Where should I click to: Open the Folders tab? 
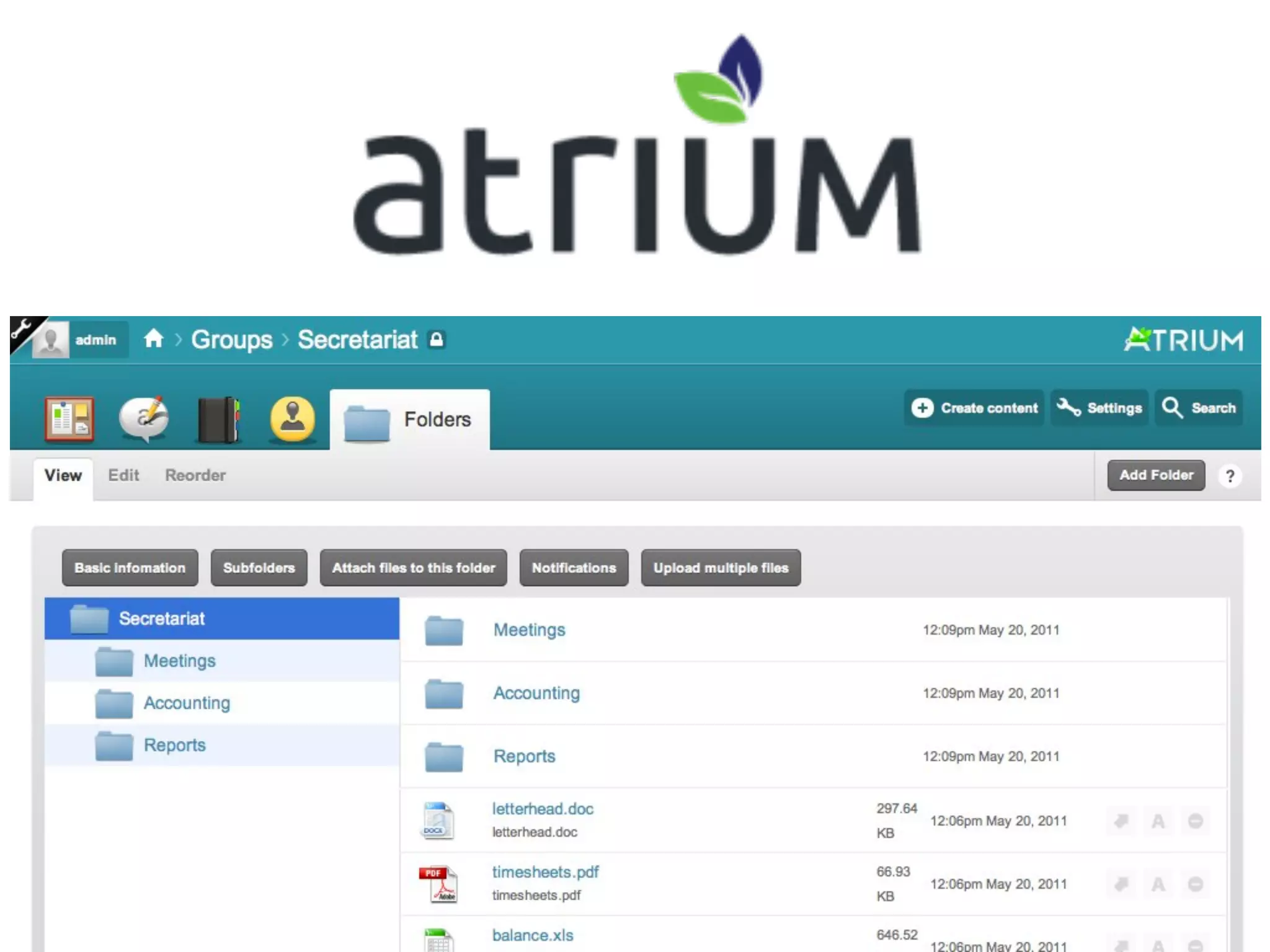coord(409,420)
